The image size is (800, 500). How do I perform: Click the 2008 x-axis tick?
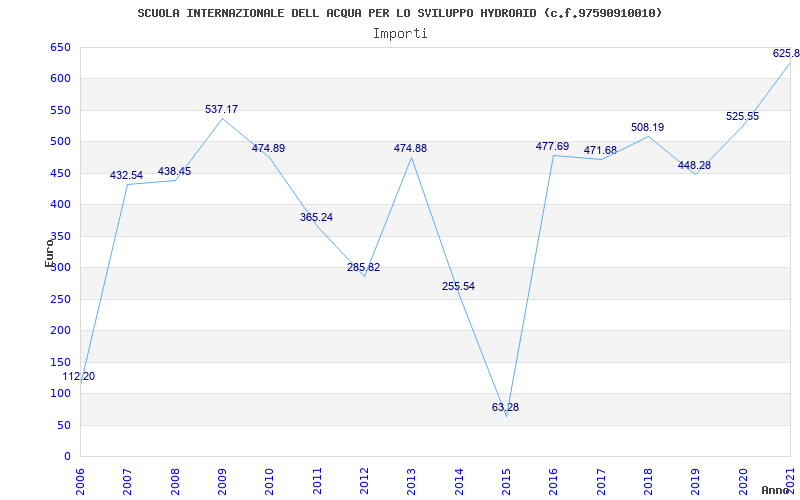pyautogui.click(x=175, y=481)
